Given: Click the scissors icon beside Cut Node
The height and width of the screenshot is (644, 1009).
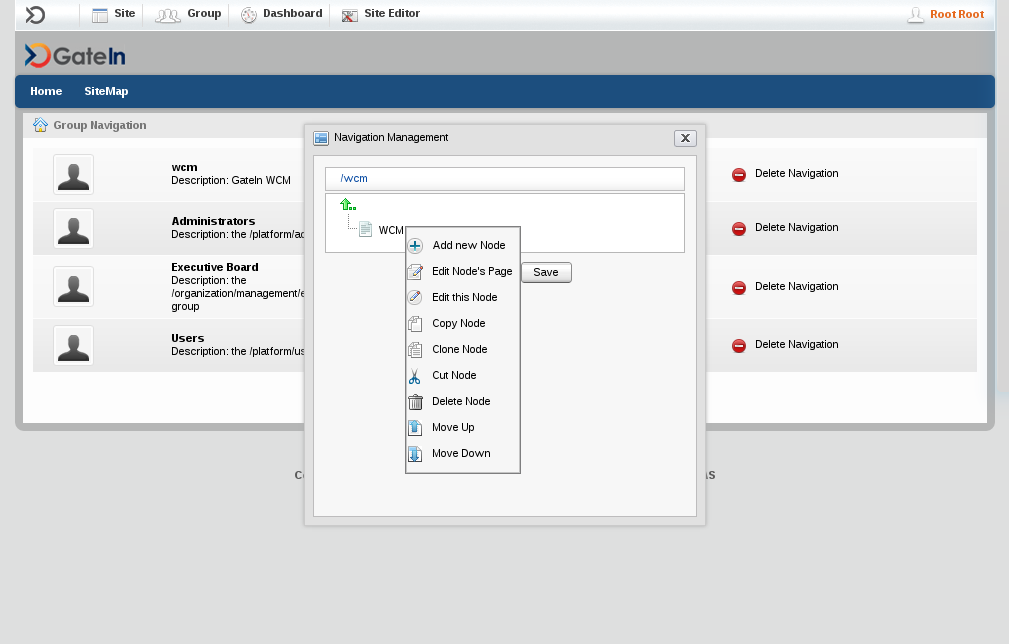Looking at the screenshot, I should coord(415,376).
